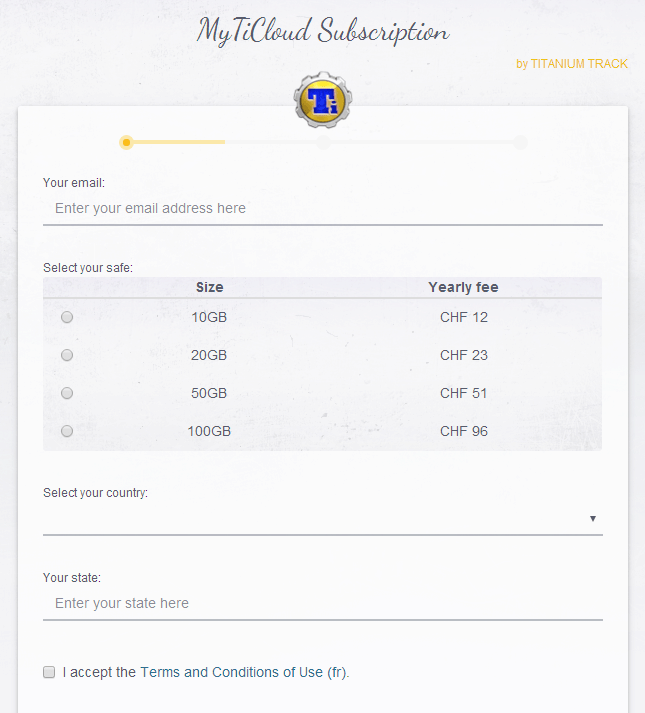Image resolution: width=645 pixels, height=713 pixels.
Task: Click the first progress step dot
Action: [x=126, y=142]
